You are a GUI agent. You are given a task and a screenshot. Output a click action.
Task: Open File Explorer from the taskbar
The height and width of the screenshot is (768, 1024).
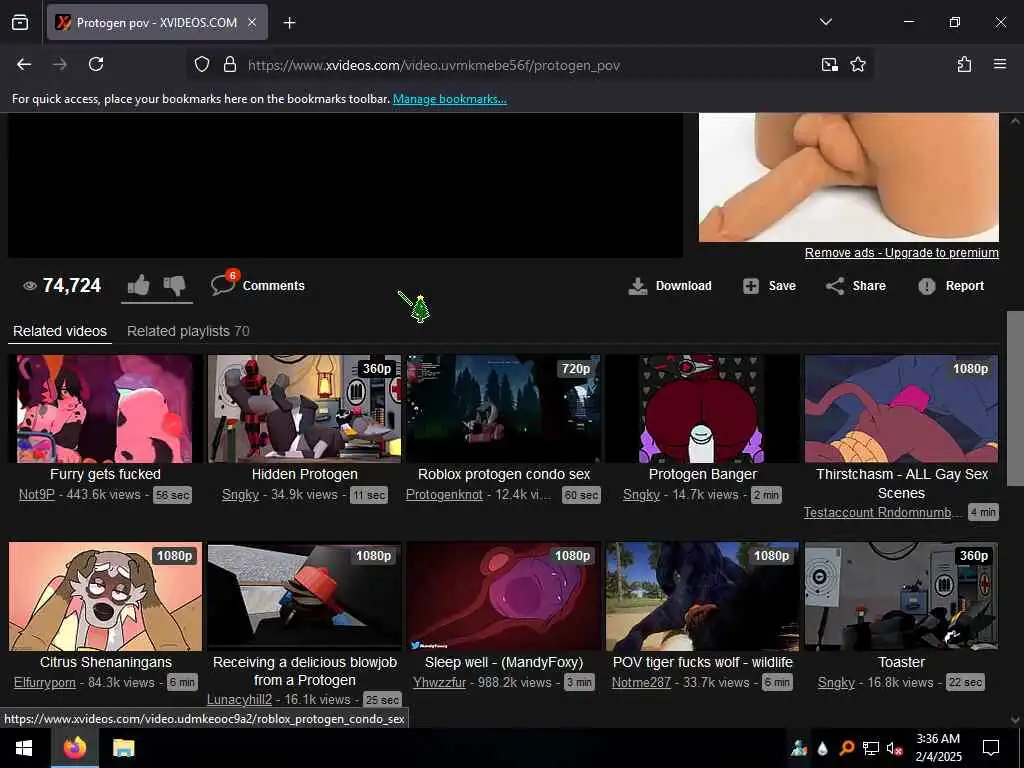point(123,748)
